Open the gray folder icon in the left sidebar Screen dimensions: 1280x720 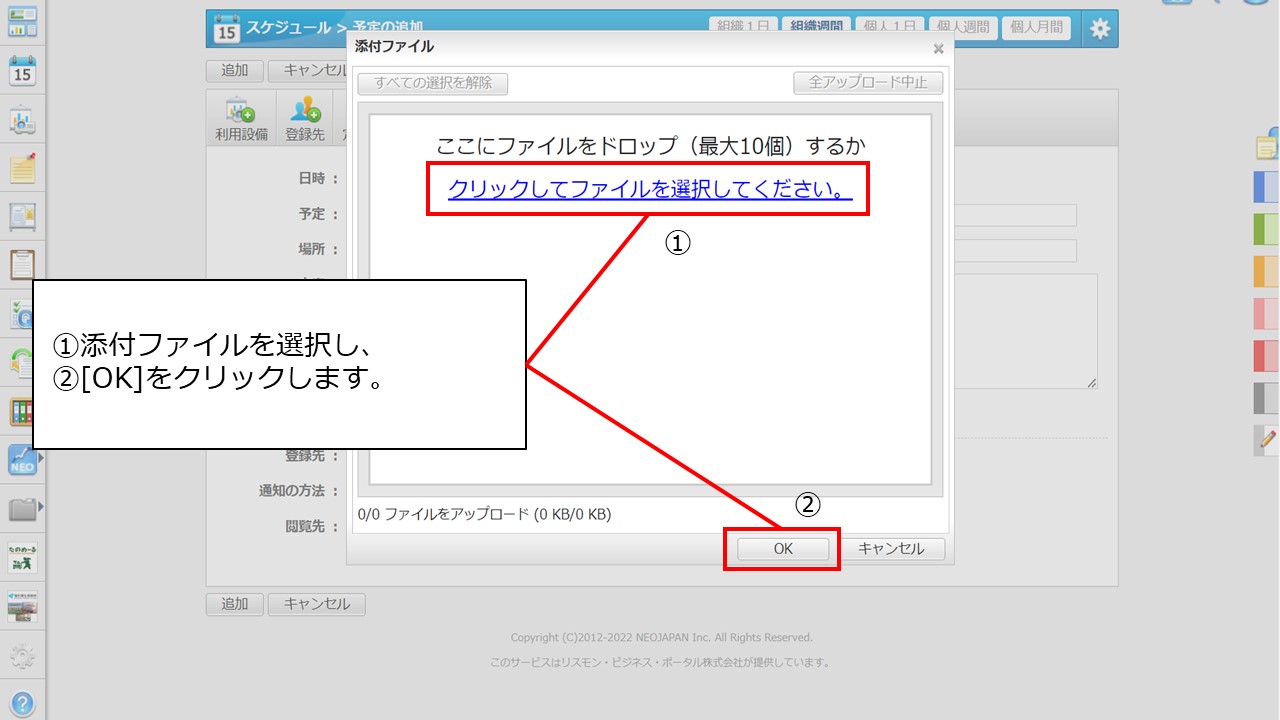coord(22,509)
